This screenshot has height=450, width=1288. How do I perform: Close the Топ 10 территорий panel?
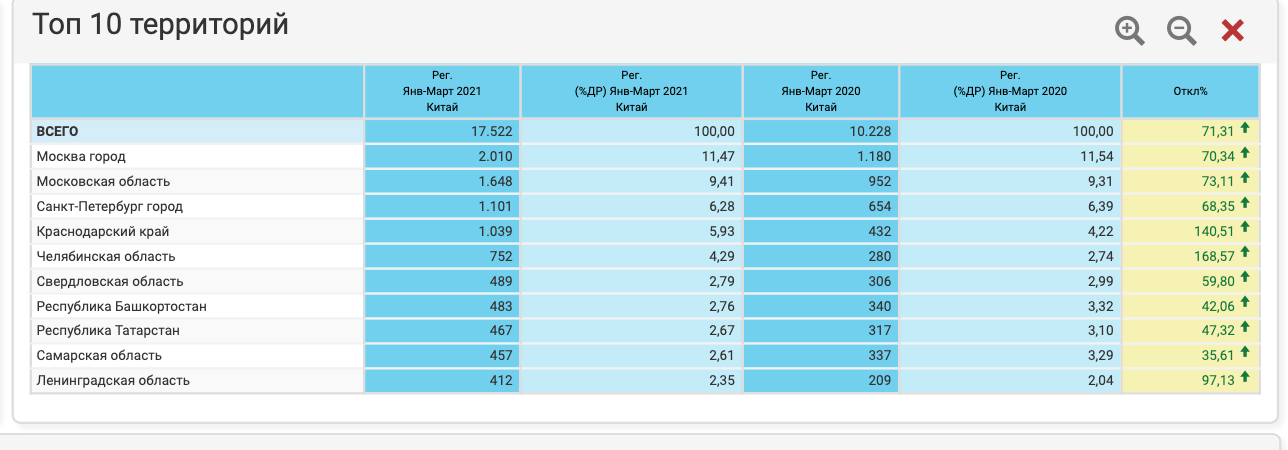(x=1233, y=31)
